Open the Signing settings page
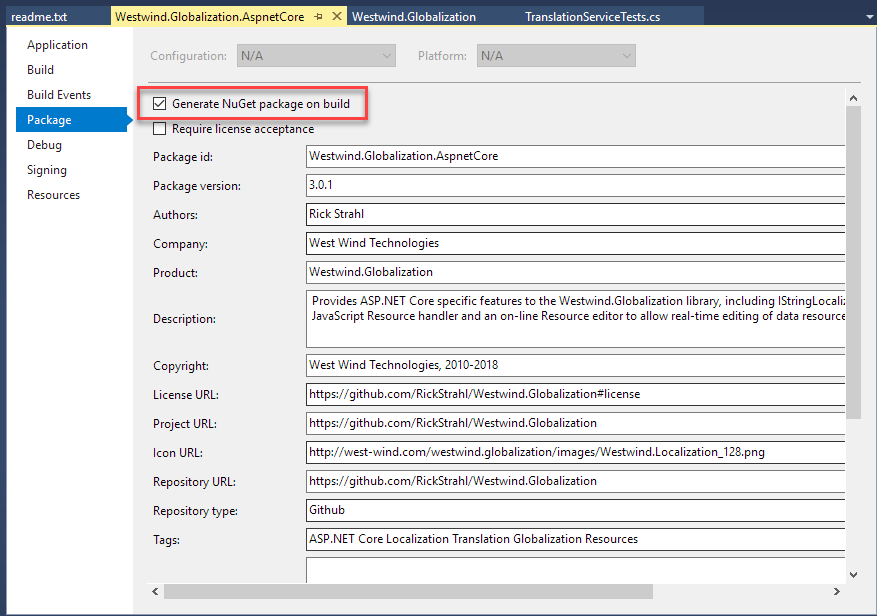Image resolution: width=877 pixels, height=616 pixels. coord(46,170)
